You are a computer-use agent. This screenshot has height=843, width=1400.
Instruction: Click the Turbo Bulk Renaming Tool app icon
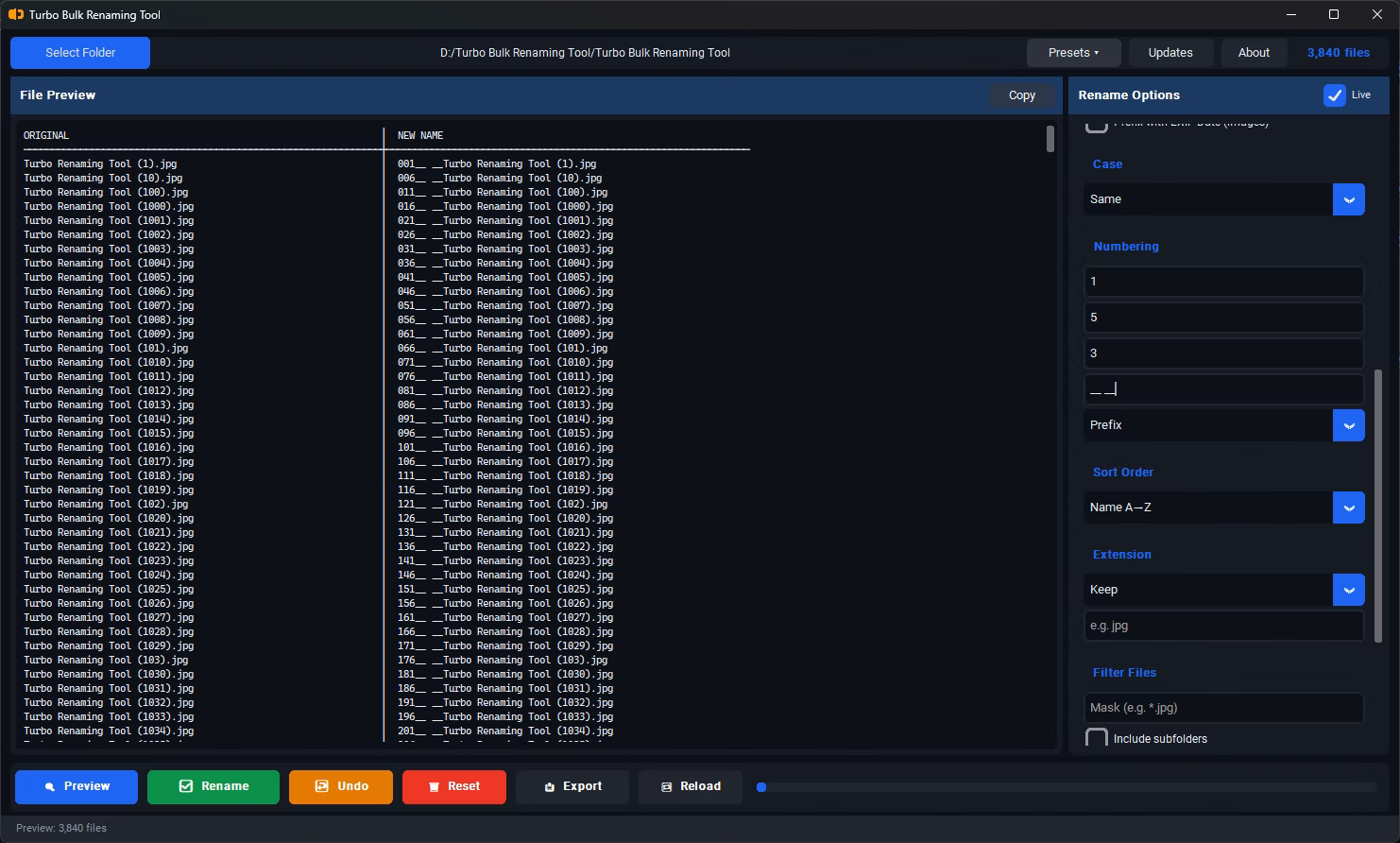(15, 14)
